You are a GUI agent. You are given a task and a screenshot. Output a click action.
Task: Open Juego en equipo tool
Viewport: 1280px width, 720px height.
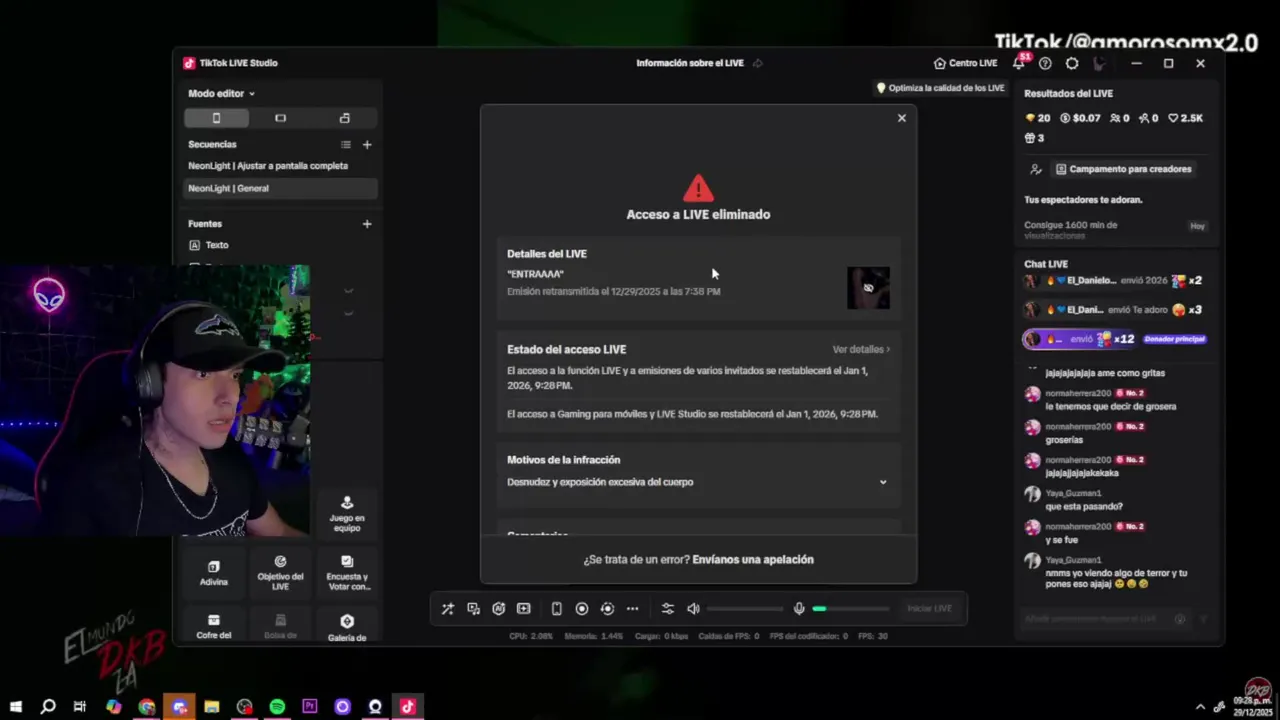coord(347,513)
